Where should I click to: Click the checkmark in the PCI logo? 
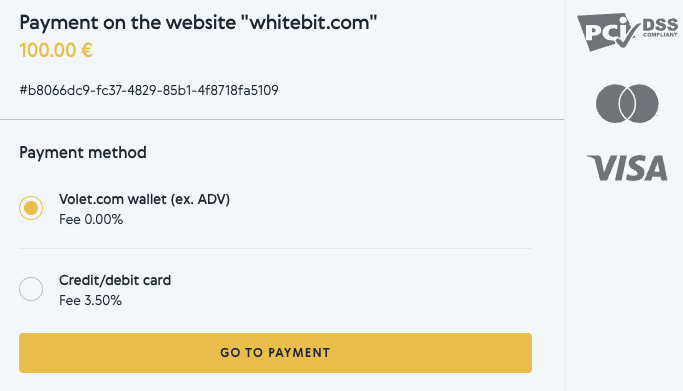tap(625, 34)
